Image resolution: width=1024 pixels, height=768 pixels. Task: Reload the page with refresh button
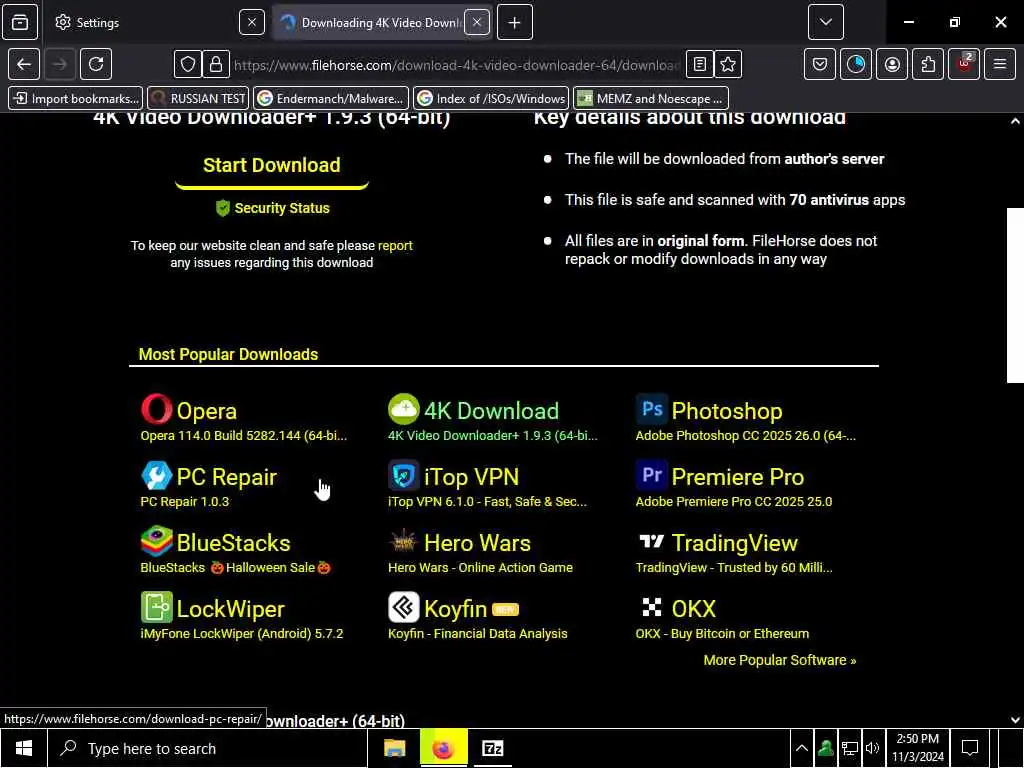96,64
